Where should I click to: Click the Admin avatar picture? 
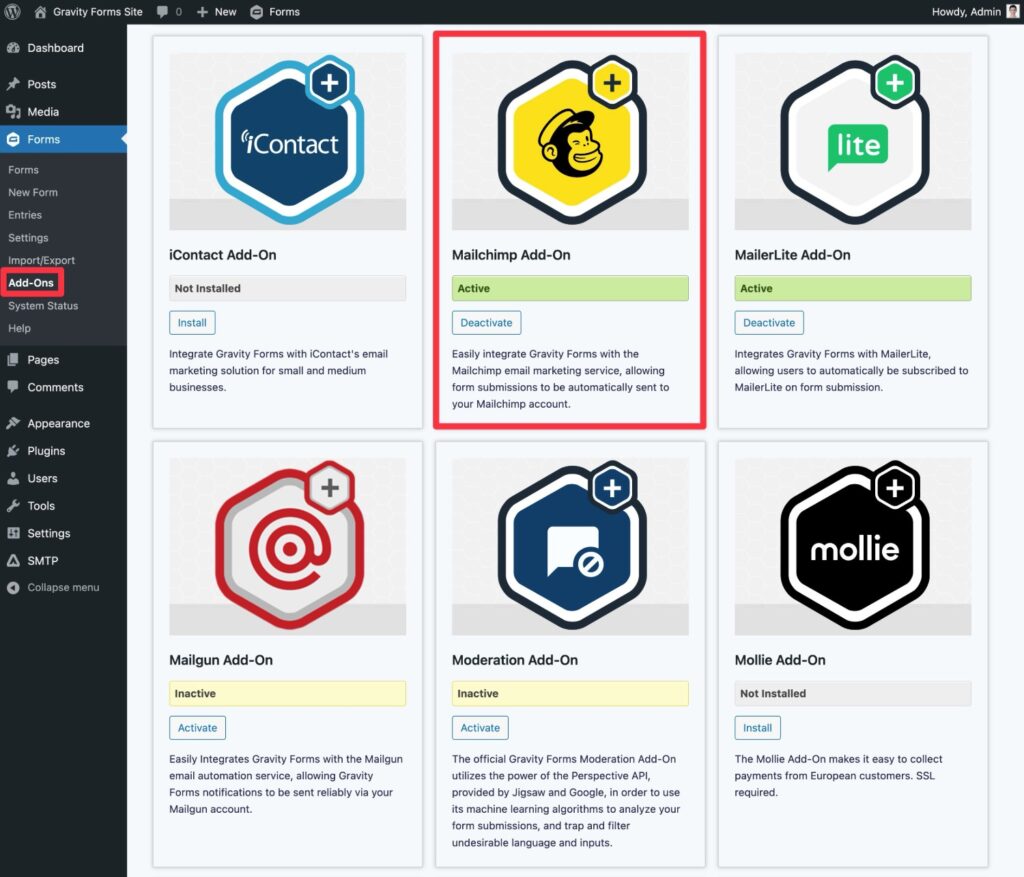pyautogui.click(x=1012, y=12)
